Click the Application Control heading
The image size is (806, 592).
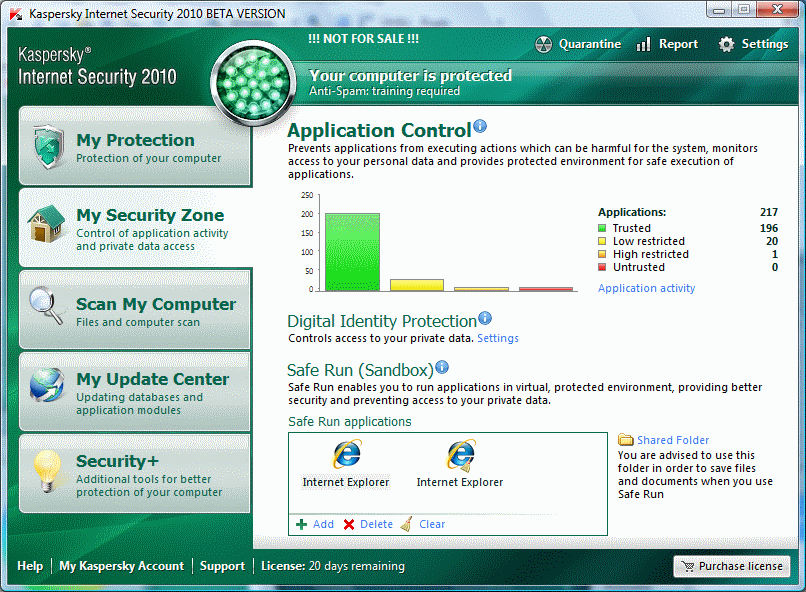coord(379,131)
